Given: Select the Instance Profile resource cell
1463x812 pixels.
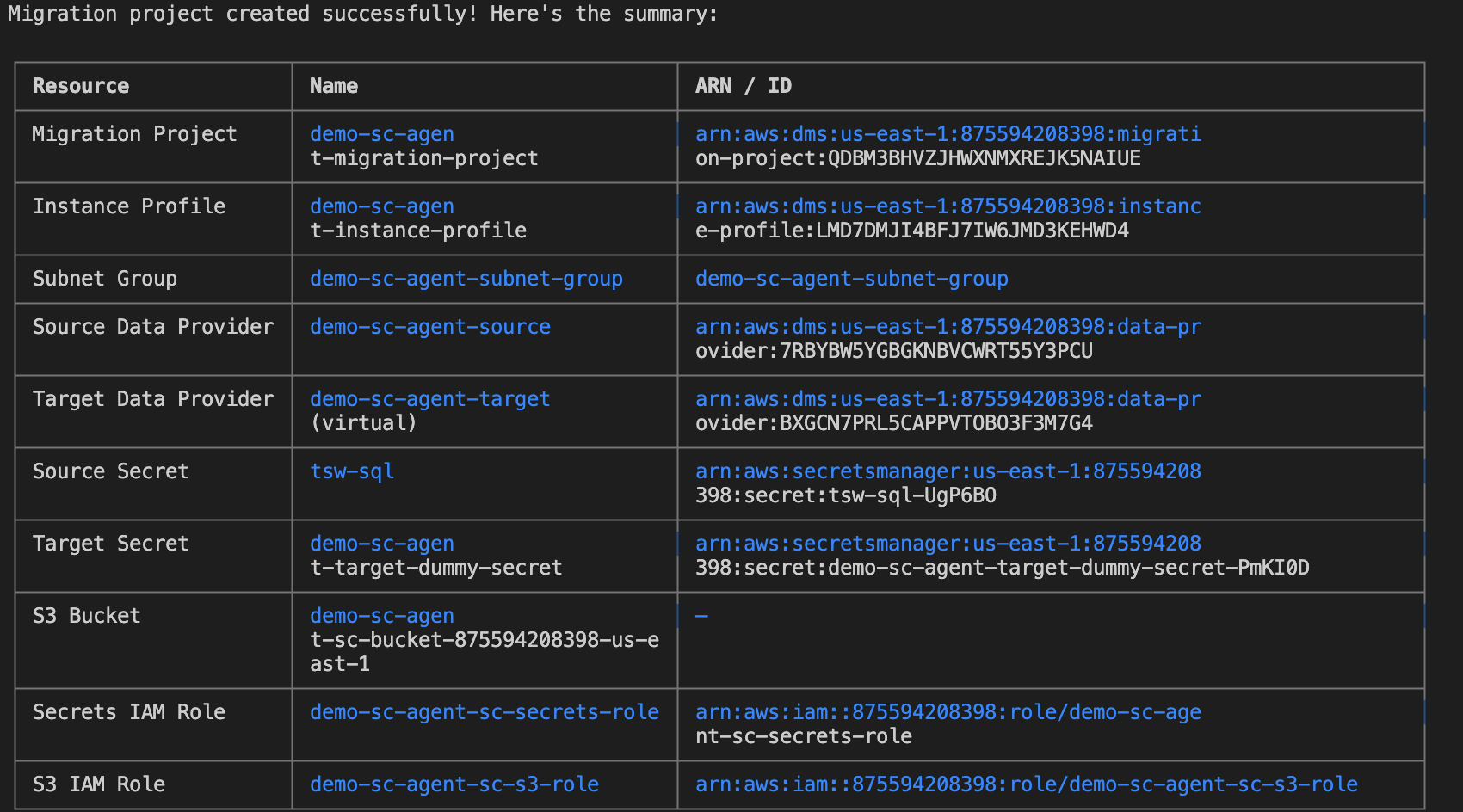Looking at the screenshot, I should pyautogui.click(x=129, y=206).
